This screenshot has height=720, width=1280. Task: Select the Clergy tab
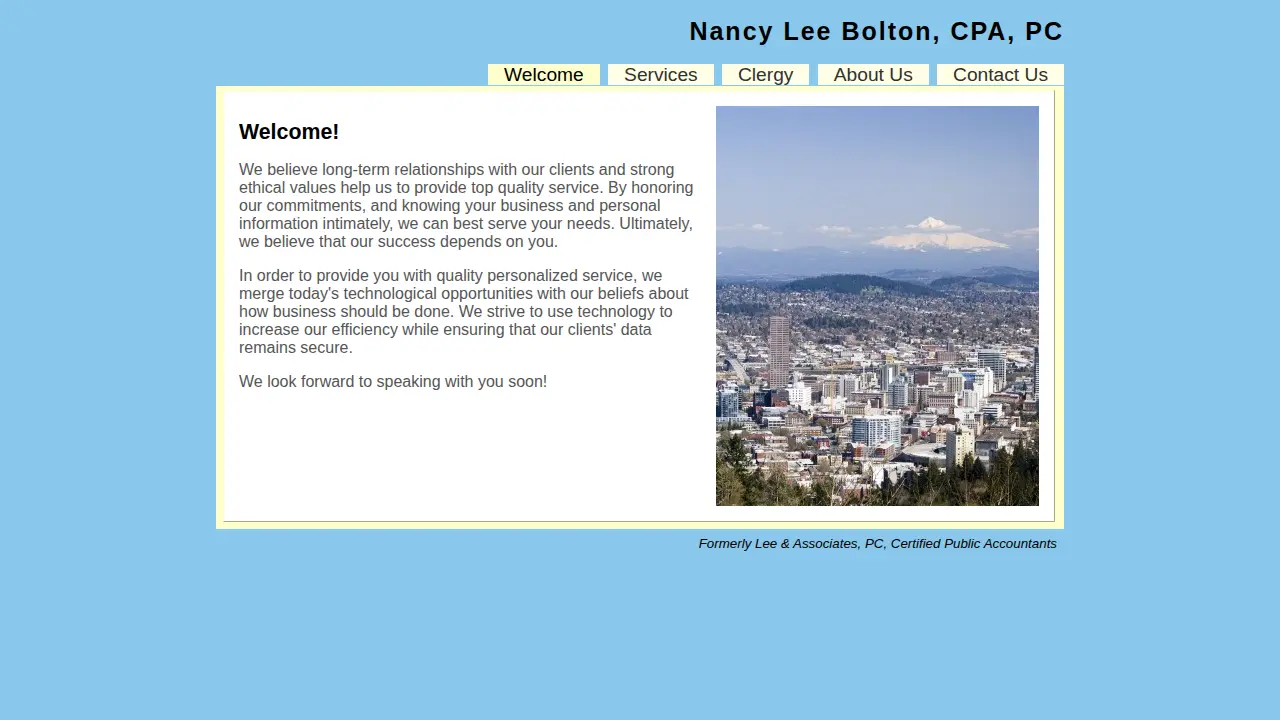(765, 75)
